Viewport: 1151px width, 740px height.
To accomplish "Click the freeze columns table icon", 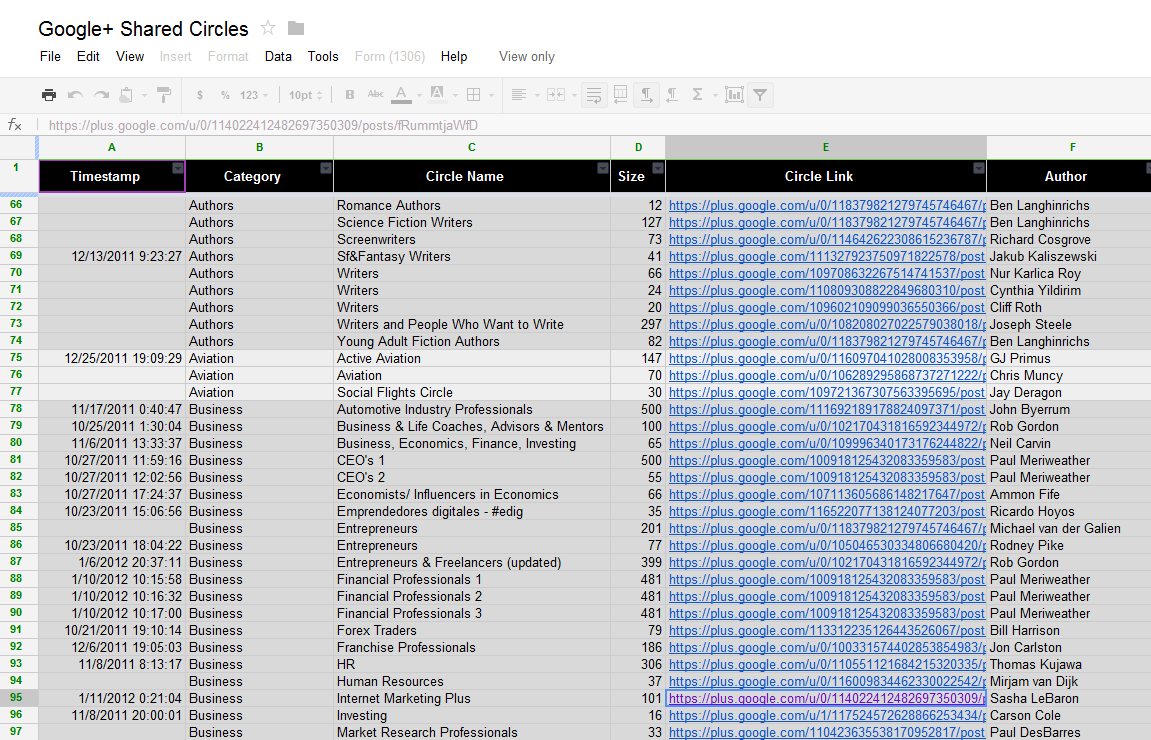I will tap(620, 94).
